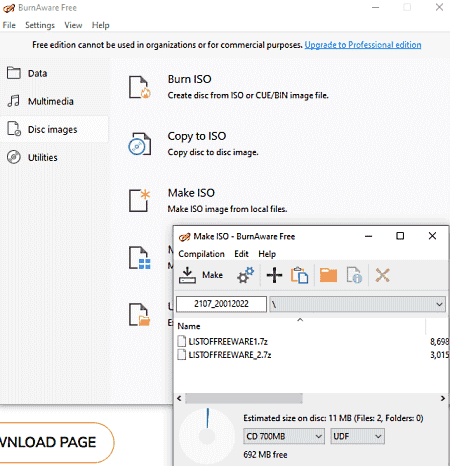450x466 pixels.
Task: Open the File menu in BurnAware Free
Action: pos(9,25)
